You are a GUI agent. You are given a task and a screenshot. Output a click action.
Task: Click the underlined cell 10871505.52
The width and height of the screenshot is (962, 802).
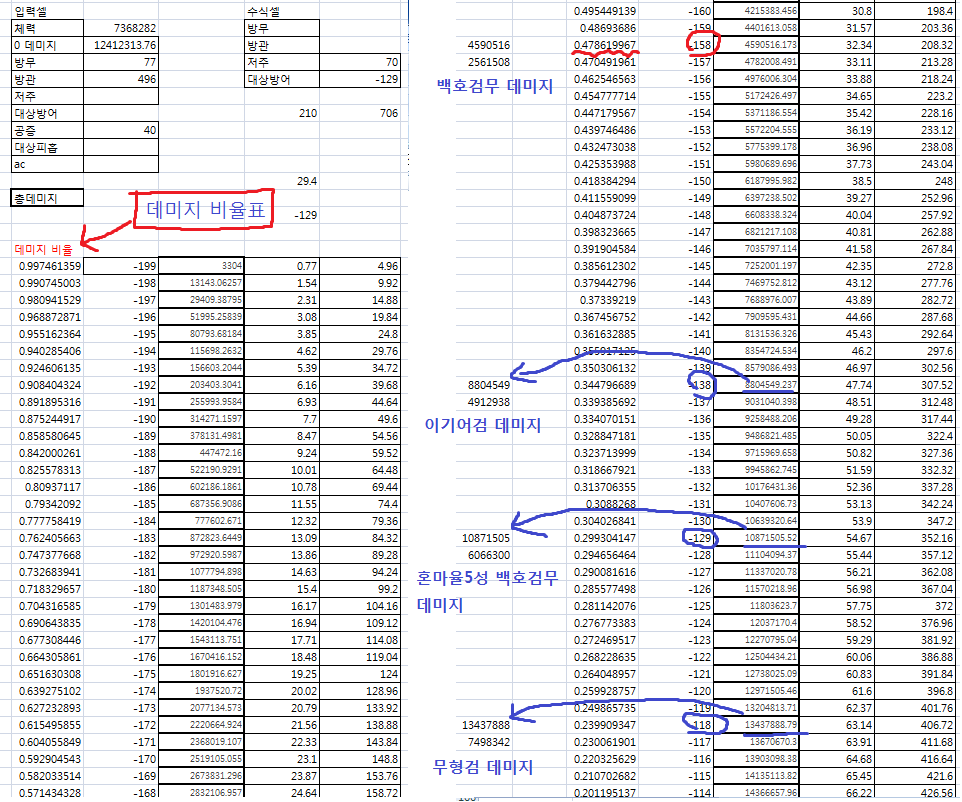pyautogui.click(x=757, y=538)
